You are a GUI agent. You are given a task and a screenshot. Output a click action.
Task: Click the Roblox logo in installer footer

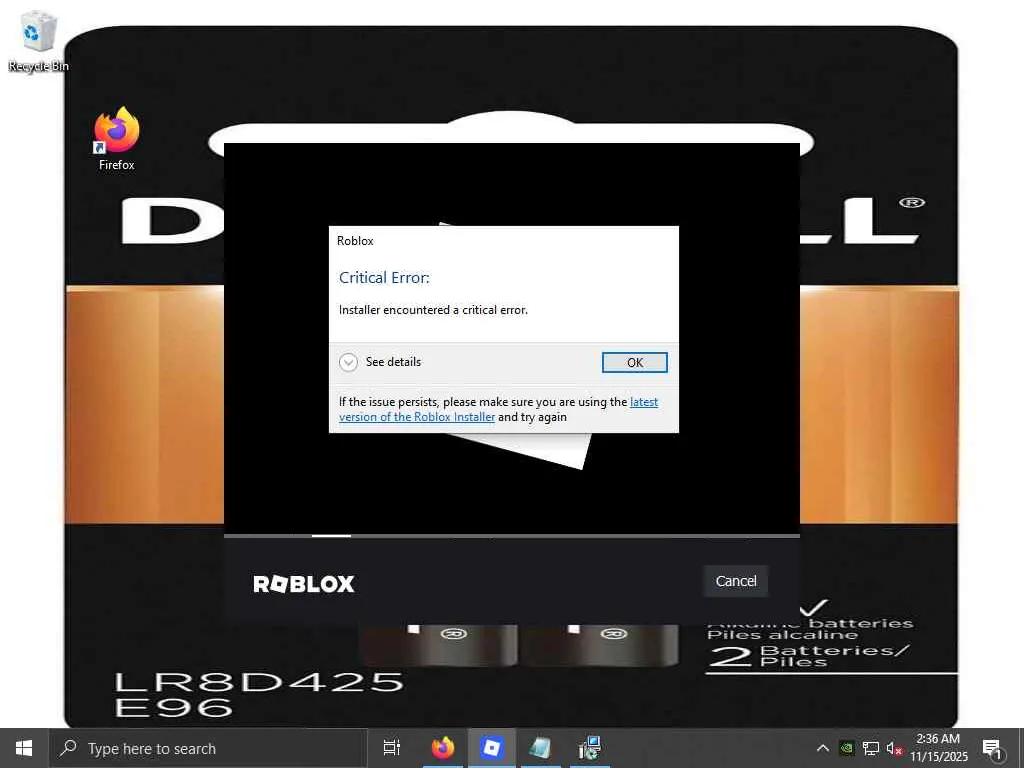(x=304, y=584)
